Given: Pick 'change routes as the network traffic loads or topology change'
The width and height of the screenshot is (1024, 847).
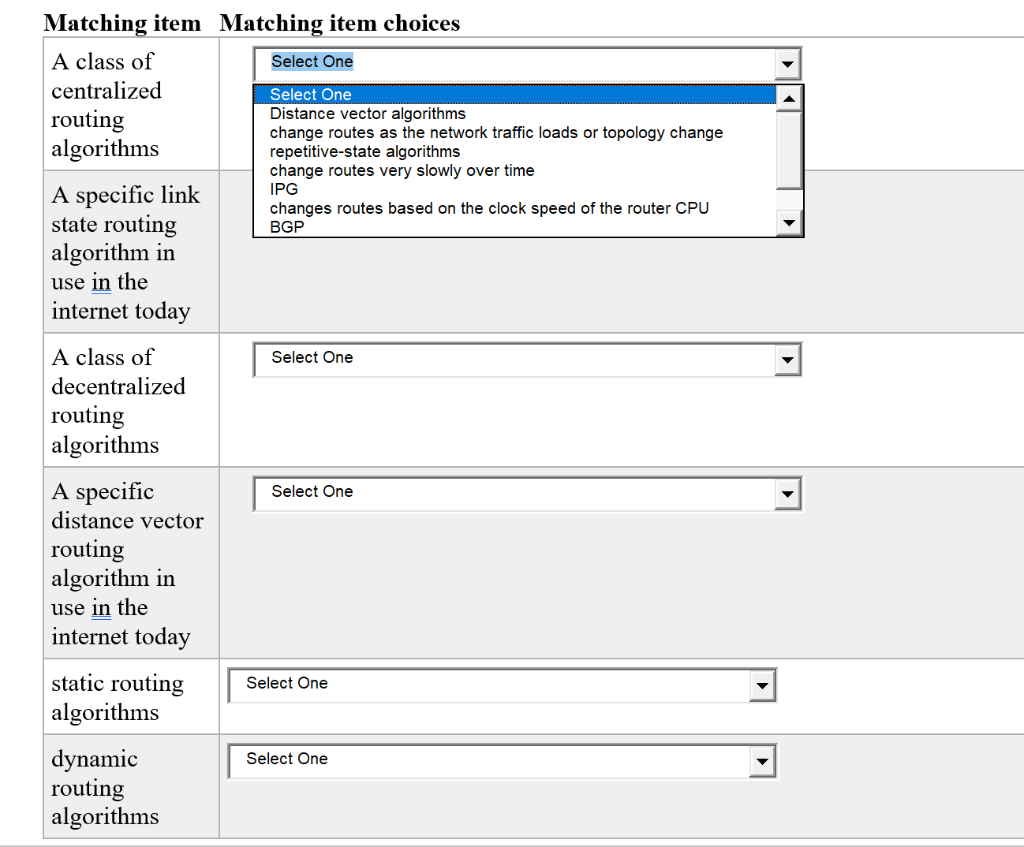Looking at the screenshot, I should [515, 133].
